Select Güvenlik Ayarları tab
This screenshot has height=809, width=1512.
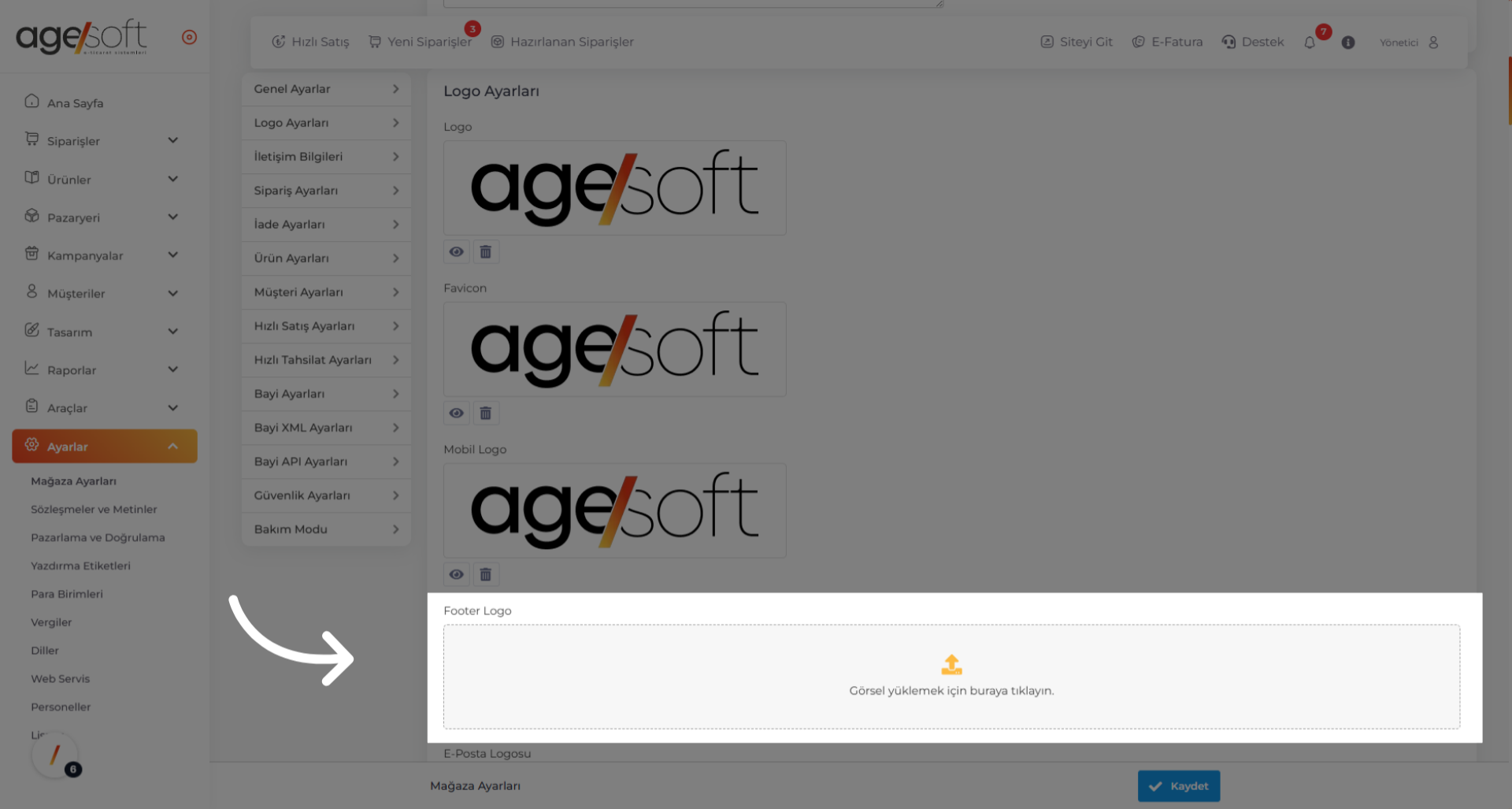326,495
